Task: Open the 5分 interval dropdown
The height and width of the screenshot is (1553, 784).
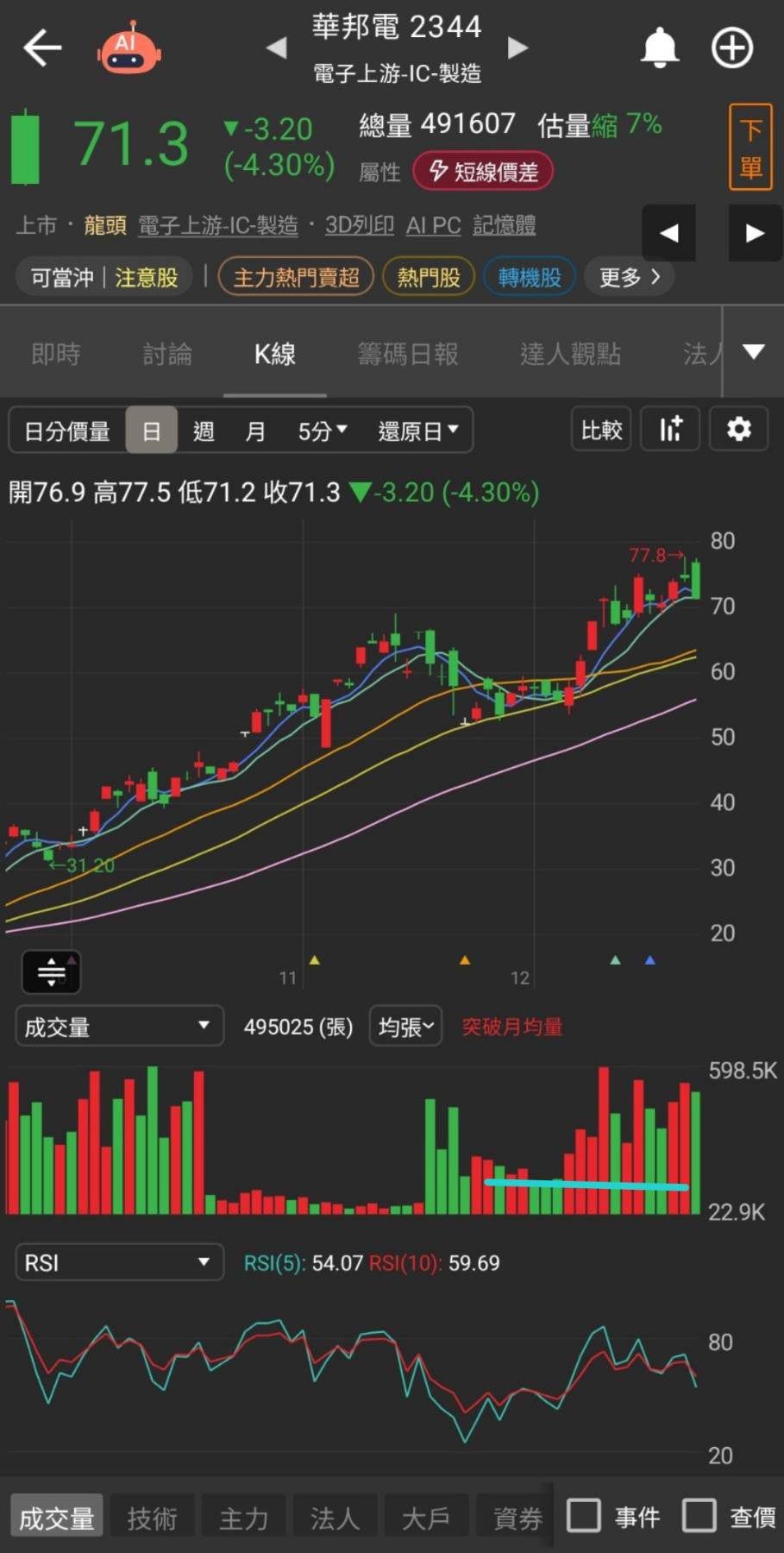Action: pos(323,431)
